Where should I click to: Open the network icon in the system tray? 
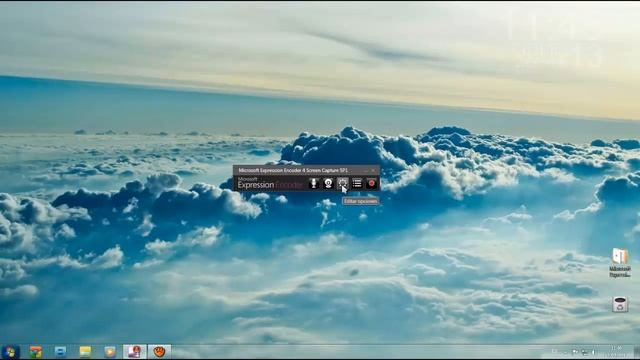(584, 352)
